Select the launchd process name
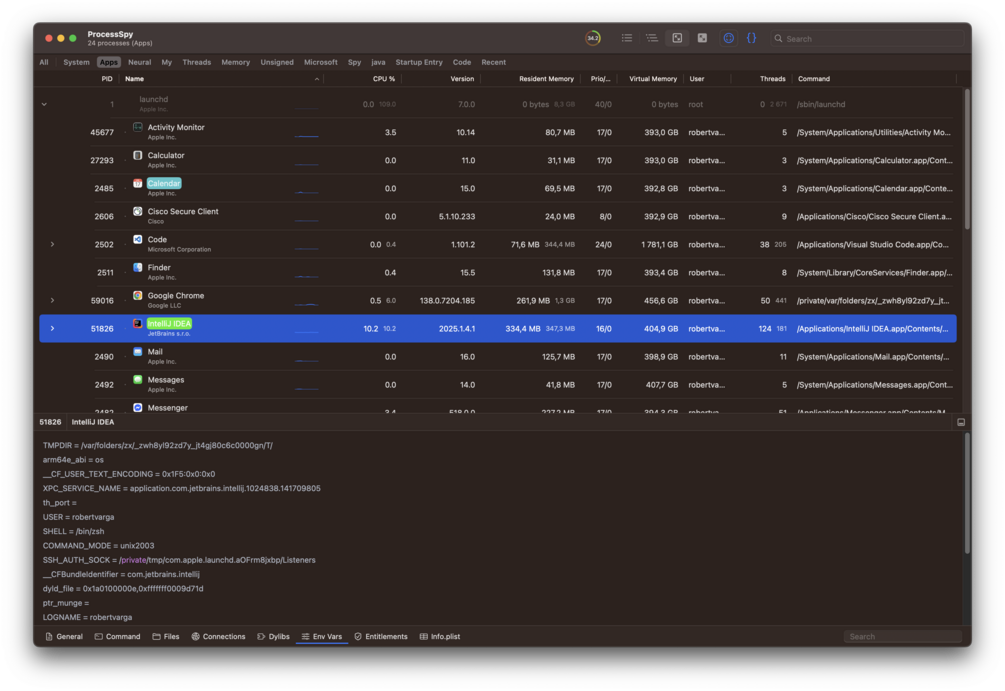 click(x=154, y=99)
